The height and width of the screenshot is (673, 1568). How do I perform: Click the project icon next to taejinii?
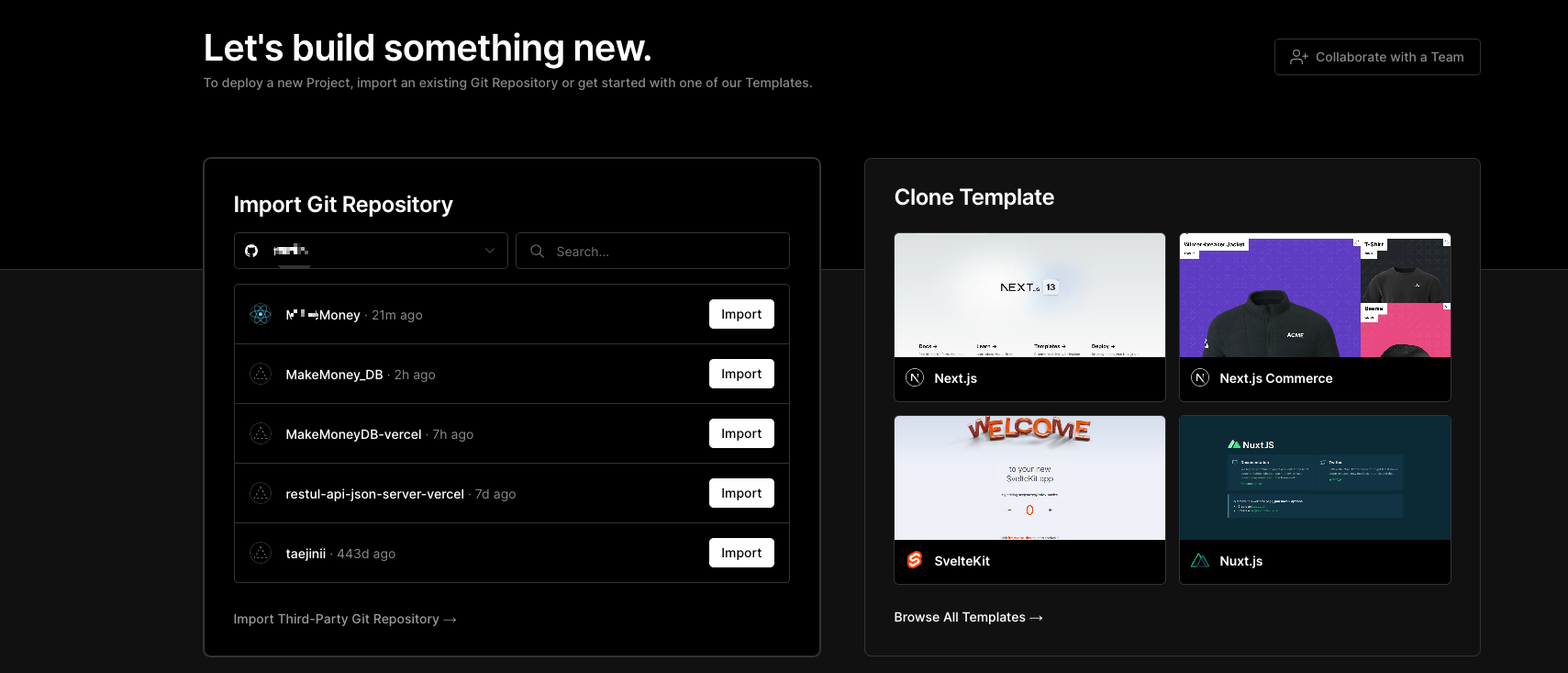(x=261, y=553)
